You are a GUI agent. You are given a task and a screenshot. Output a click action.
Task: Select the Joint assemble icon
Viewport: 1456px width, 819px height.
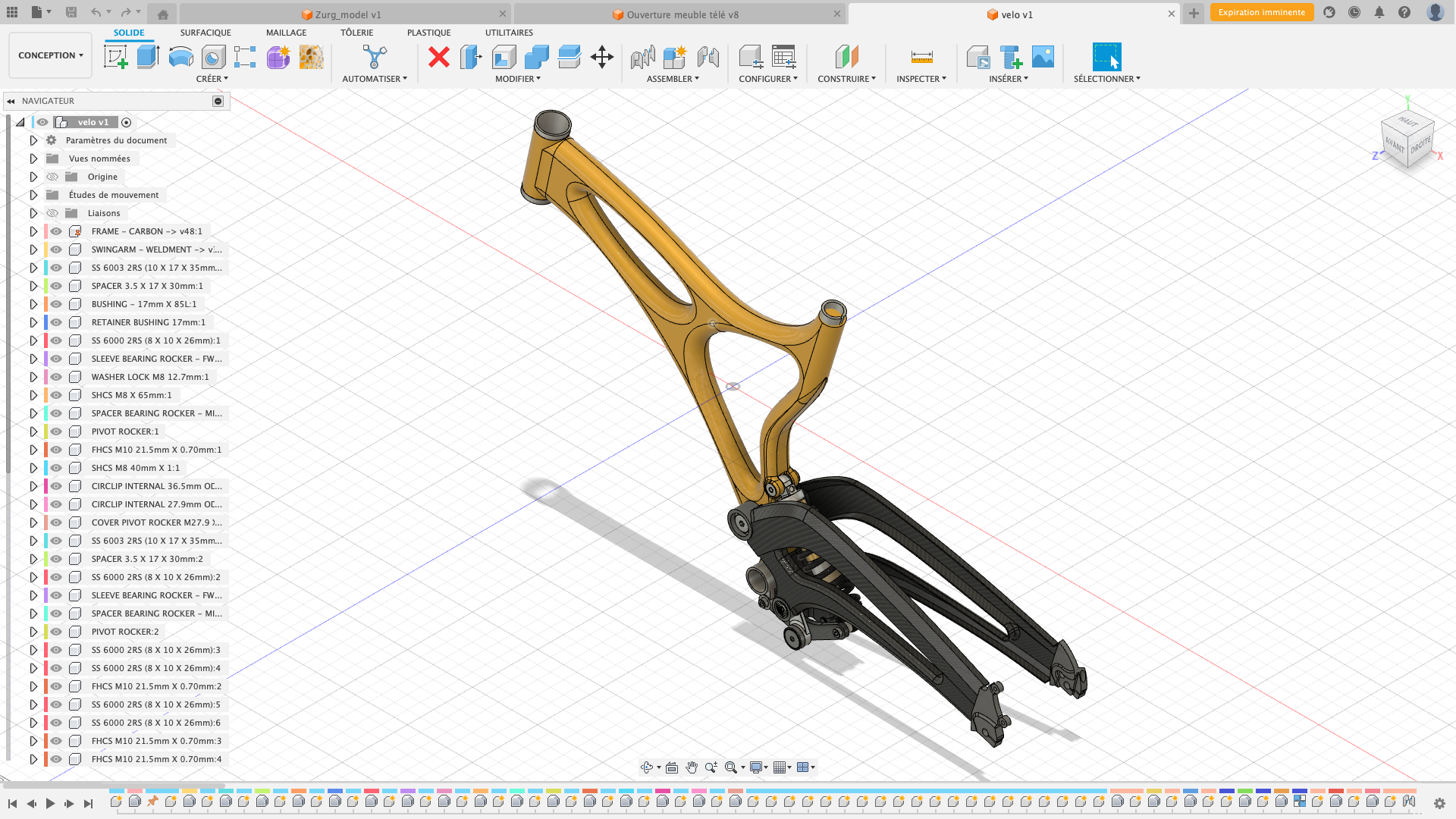642,57
